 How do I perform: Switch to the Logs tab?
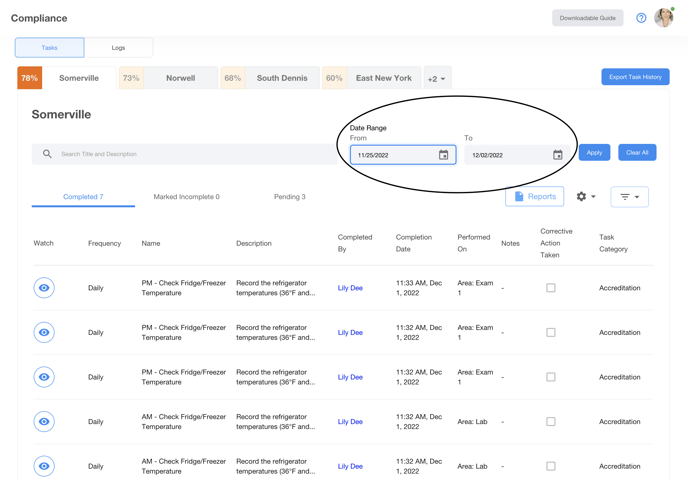118,47
